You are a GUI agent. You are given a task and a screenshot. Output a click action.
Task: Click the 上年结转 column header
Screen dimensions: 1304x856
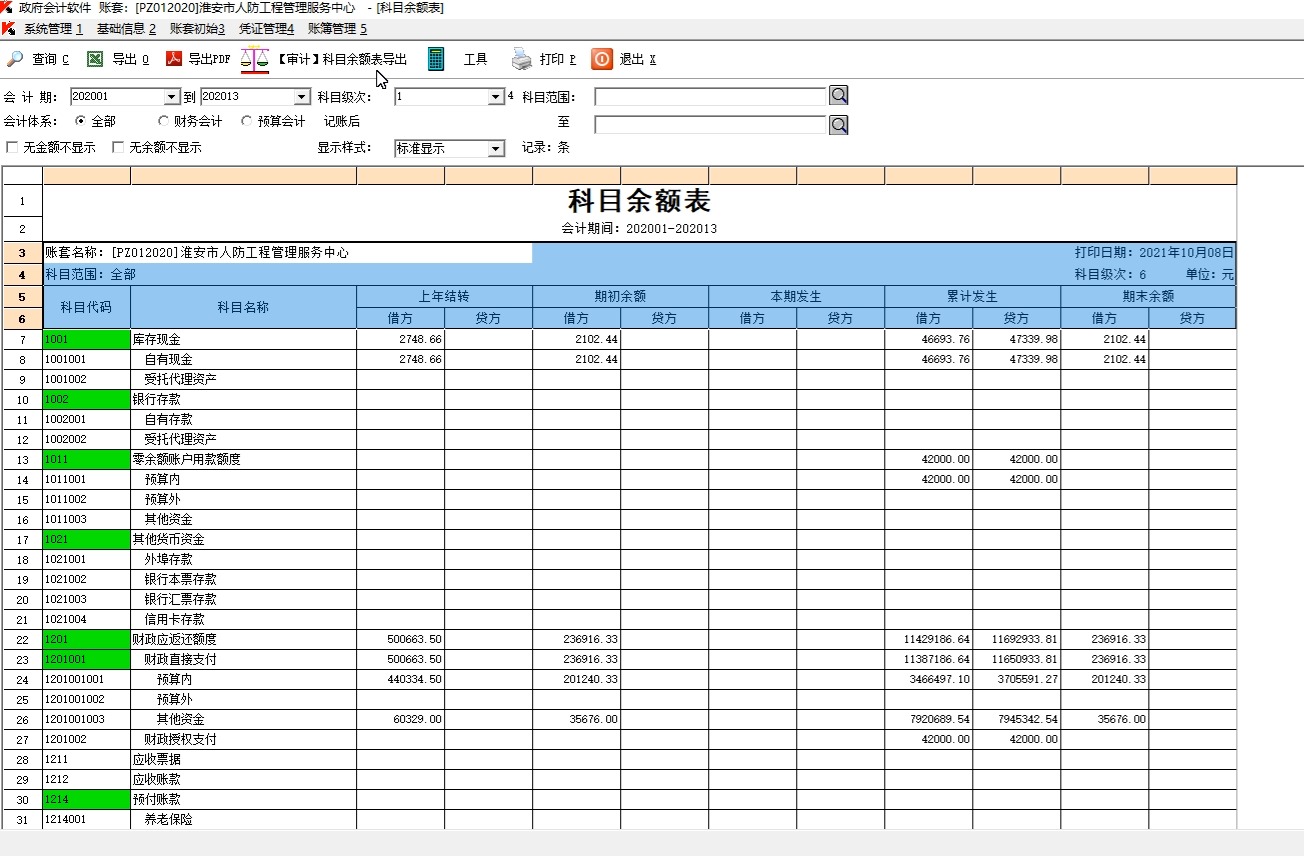click(x=445, y=297)
